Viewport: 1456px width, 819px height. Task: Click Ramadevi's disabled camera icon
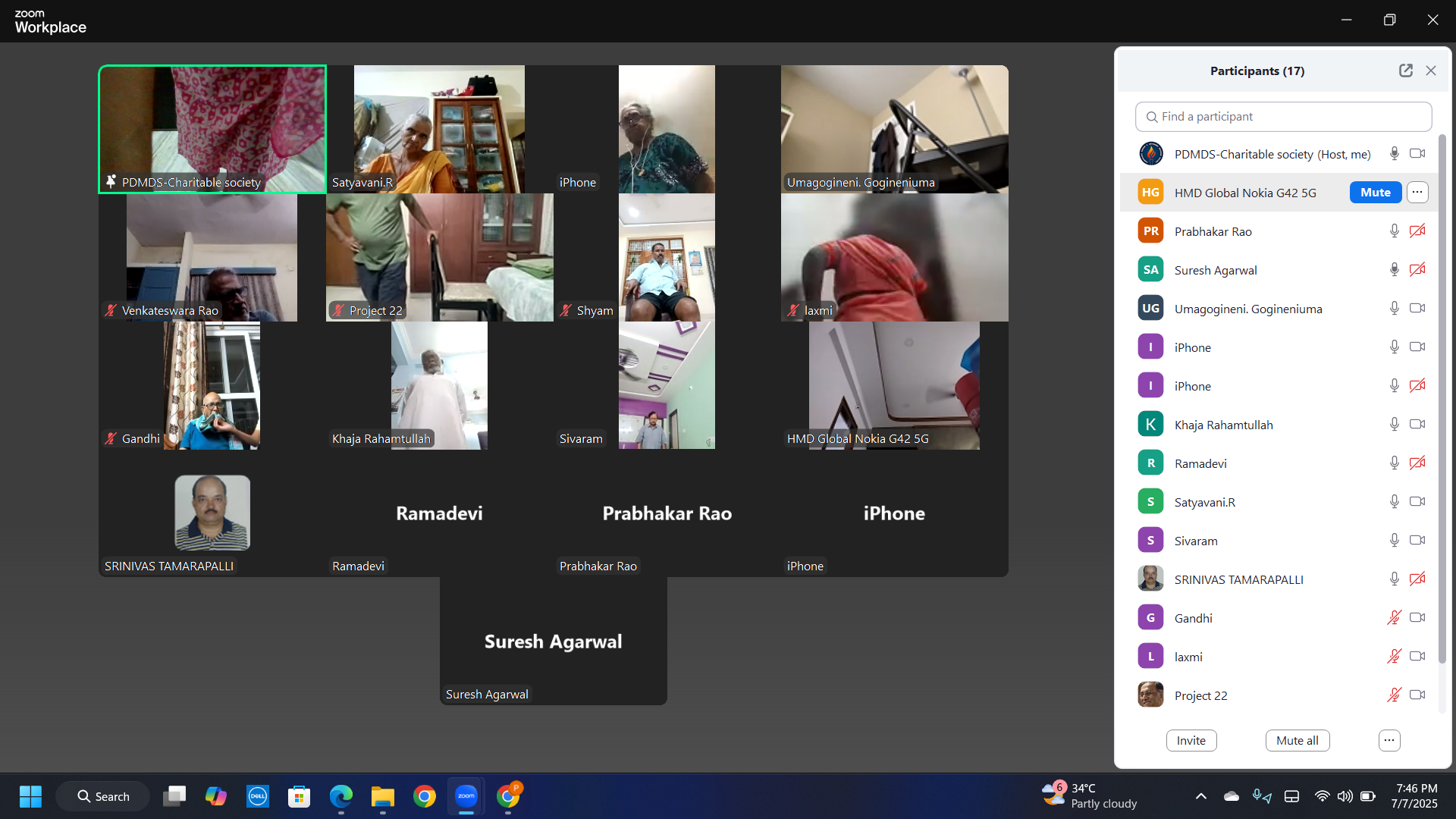point(1417,463)
